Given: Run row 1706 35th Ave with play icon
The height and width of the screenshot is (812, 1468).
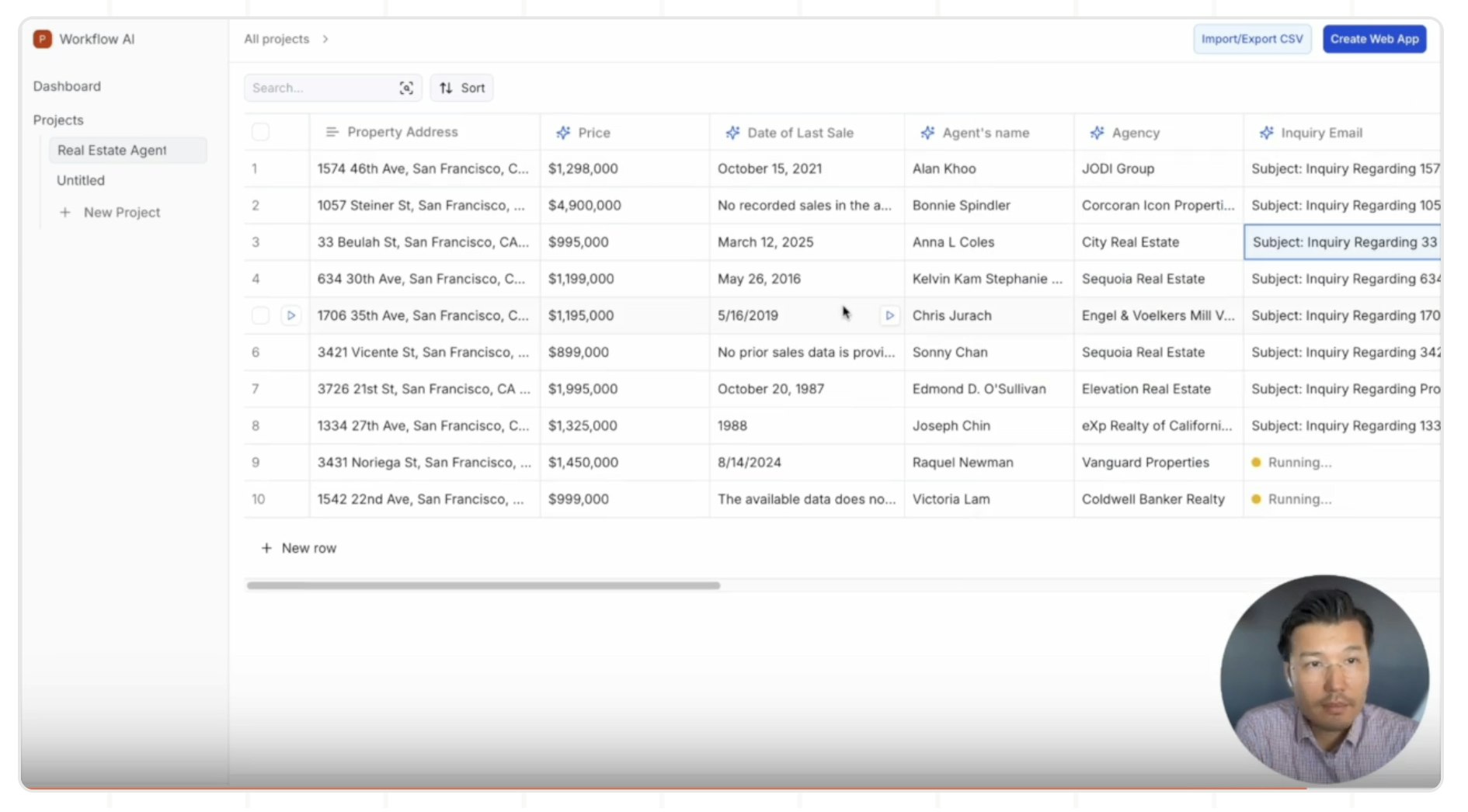Looking at the screenshot, I should pyautogui.click(x=291, y=315).
